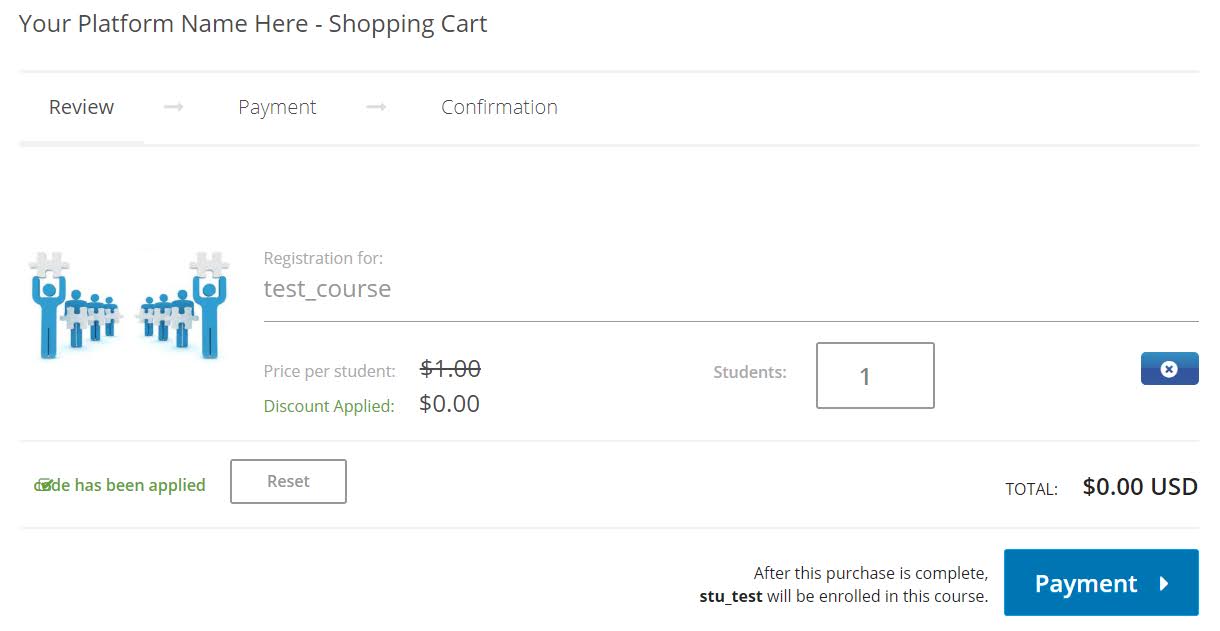The height and width of the screenshot is (631, 1220).
Task: Go to the Confirmation step tab
Action: point(499,107)
